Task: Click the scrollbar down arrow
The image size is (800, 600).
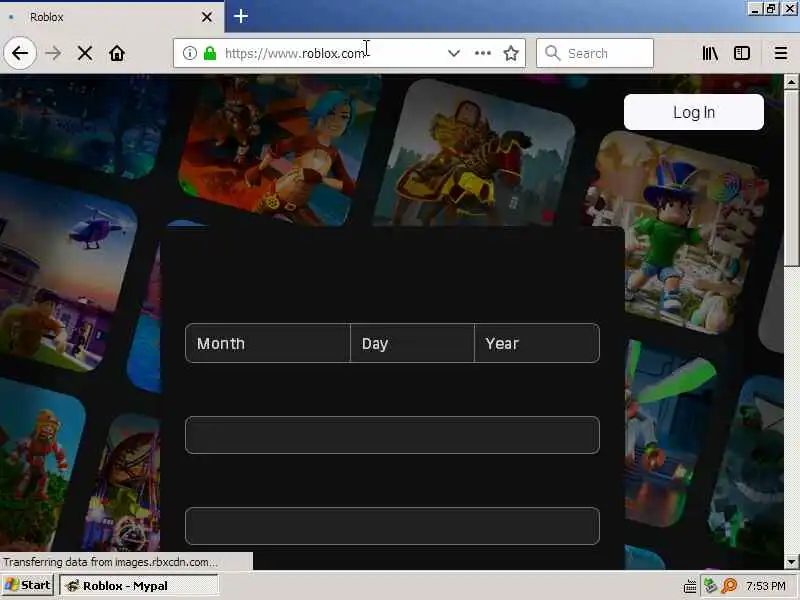Action: coord(791,562)
